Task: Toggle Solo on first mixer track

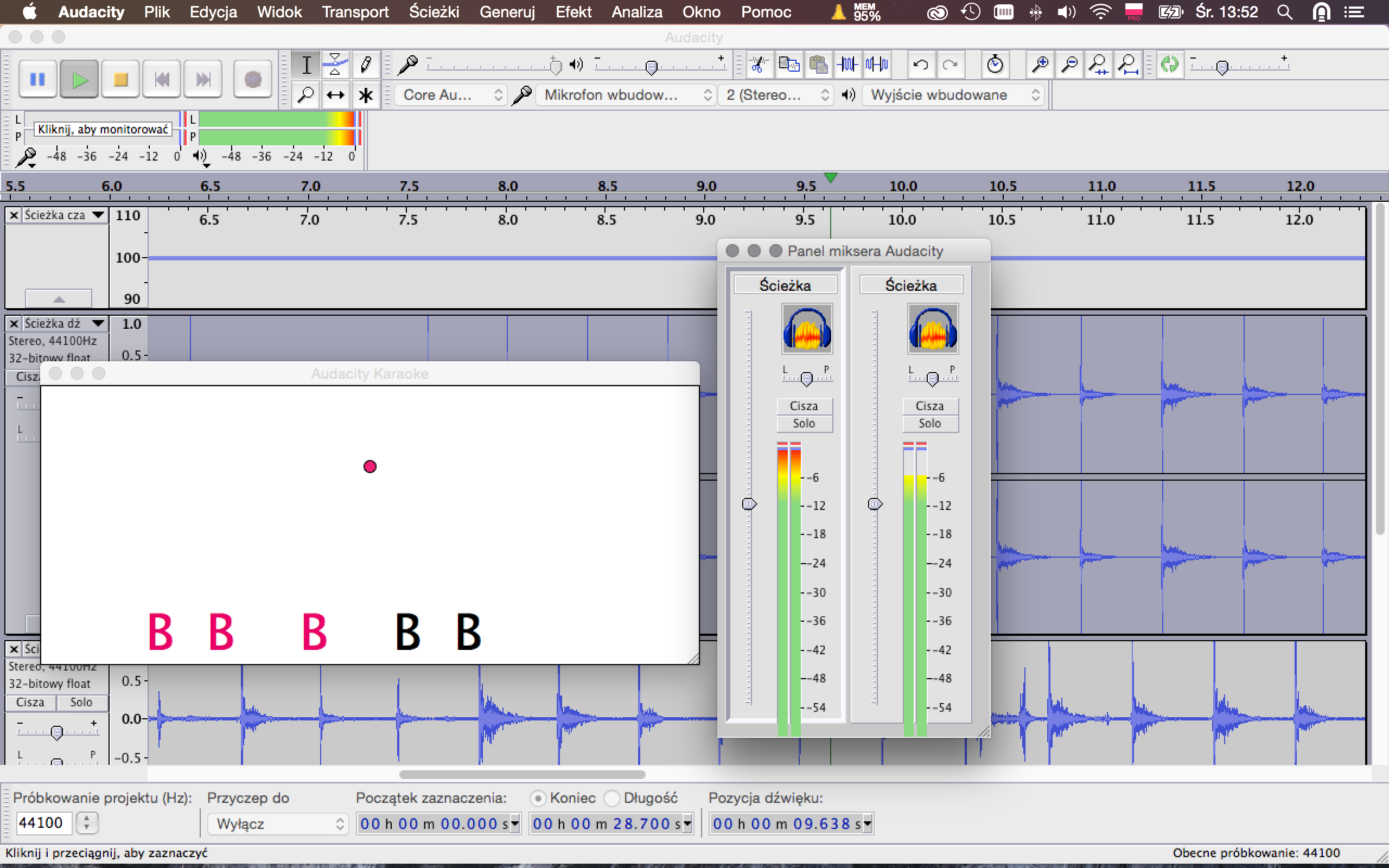Action: (x=804, y=424)
